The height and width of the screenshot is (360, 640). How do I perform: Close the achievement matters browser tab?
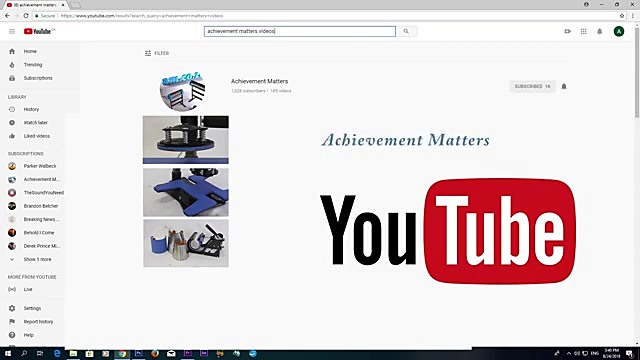(63, 5)
